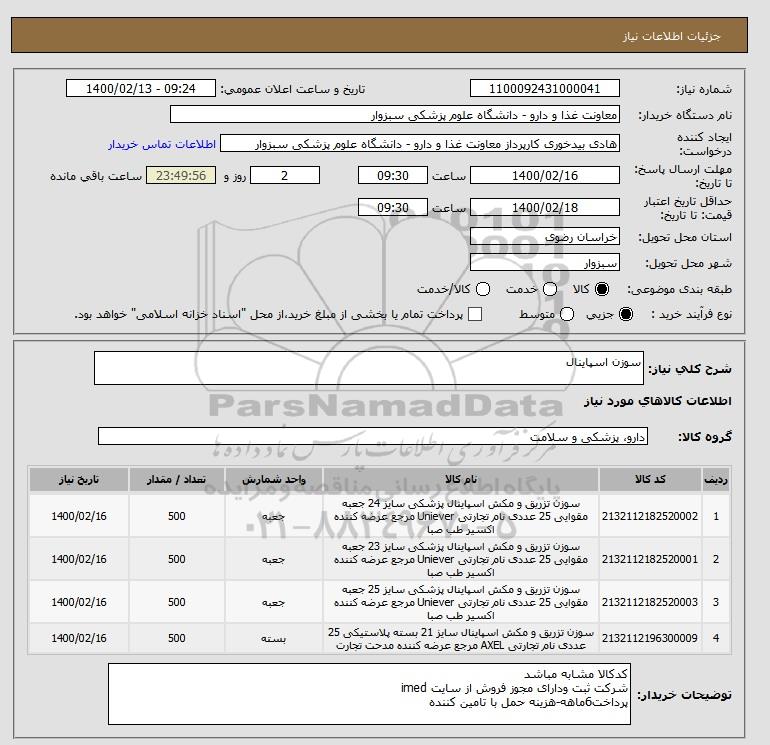770x745 pixels.
Task: Click the delivery province field خراسان رضوی
Action: tap(545, 237)
